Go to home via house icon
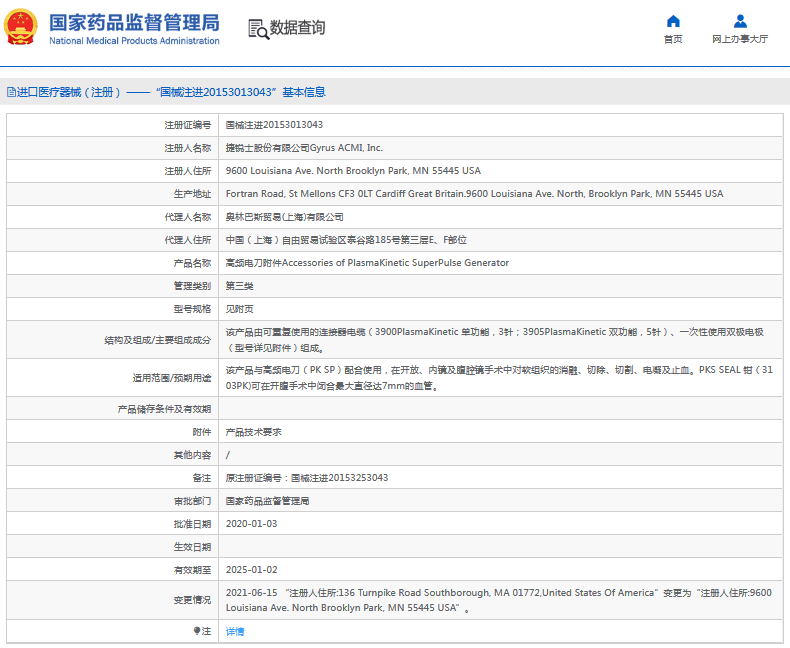This screenshot has width=790, height=648. (x=673, y=21)
